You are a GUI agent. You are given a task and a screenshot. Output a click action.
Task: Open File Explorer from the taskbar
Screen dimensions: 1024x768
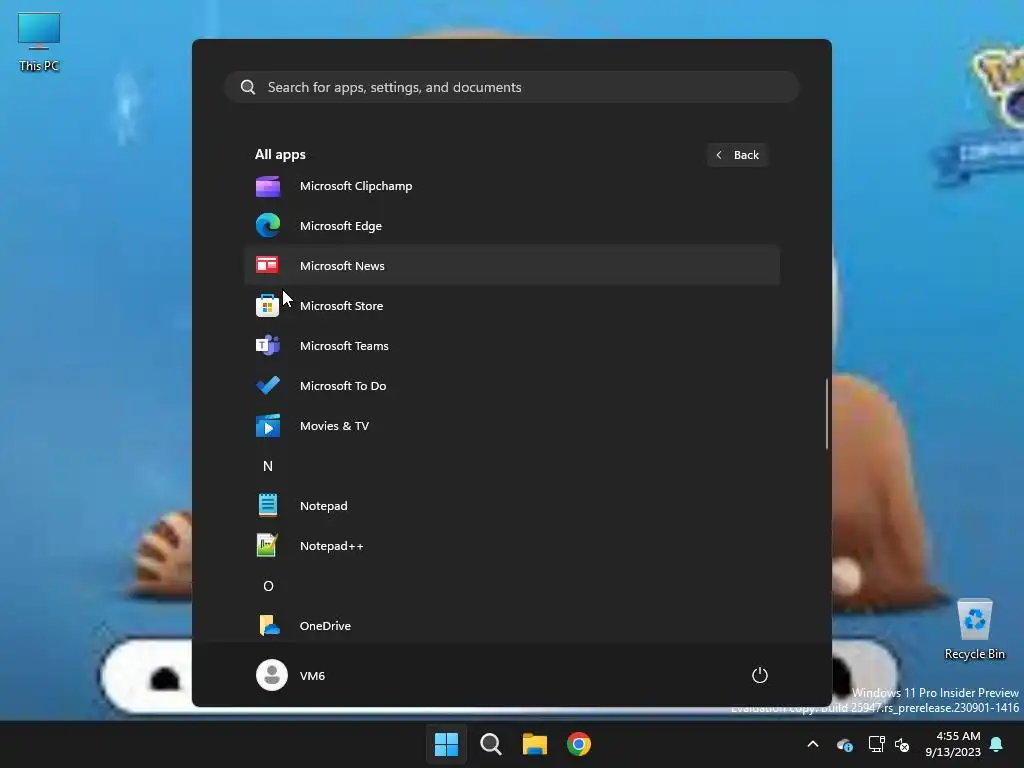[x=535, y=744]
